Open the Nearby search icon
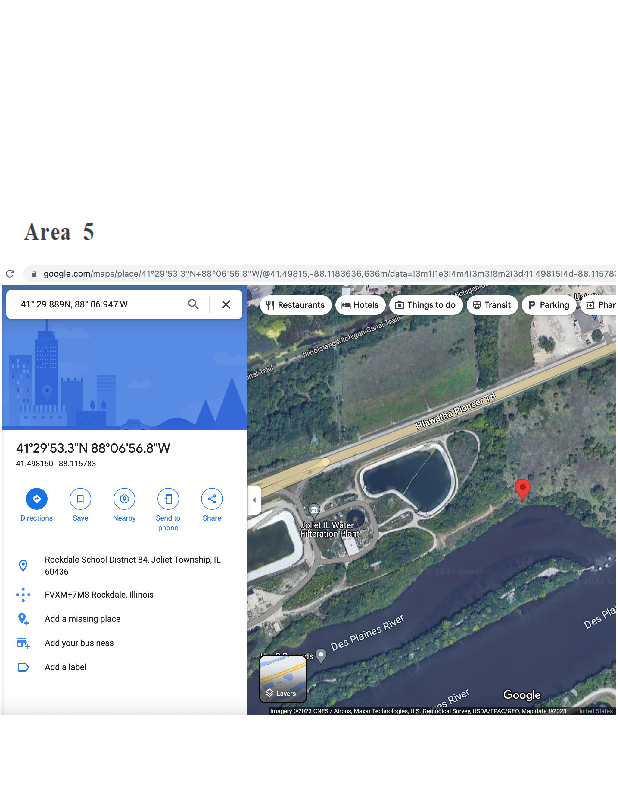The image size is (618, 800). click(x=124, y=498)
